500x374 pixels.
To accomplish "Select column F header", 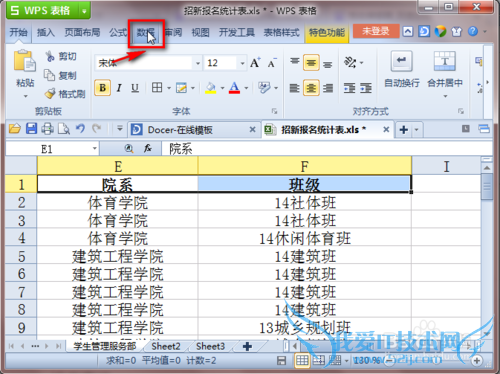I will (x=305, y=166).
